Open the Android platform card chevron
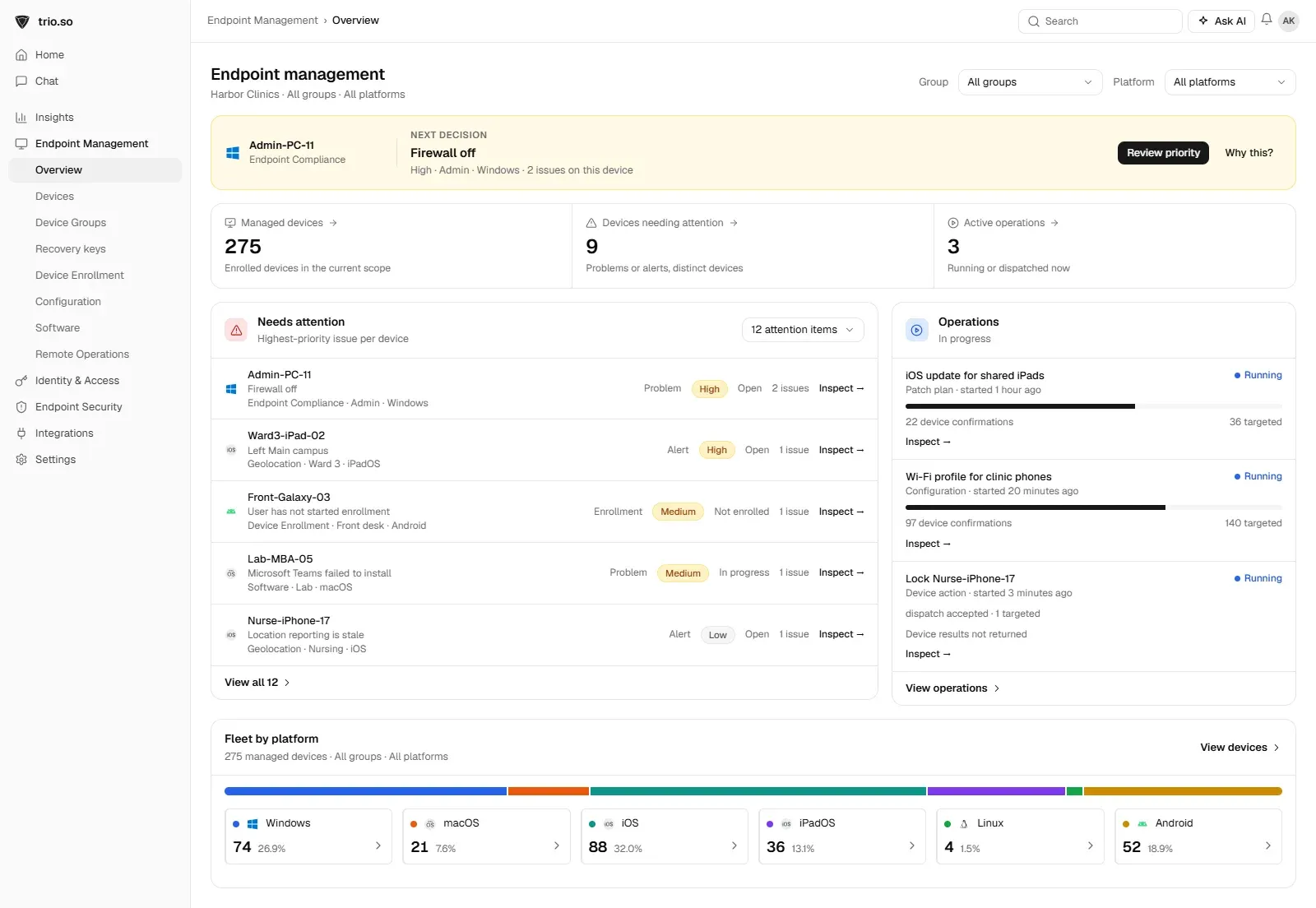 1268,845
